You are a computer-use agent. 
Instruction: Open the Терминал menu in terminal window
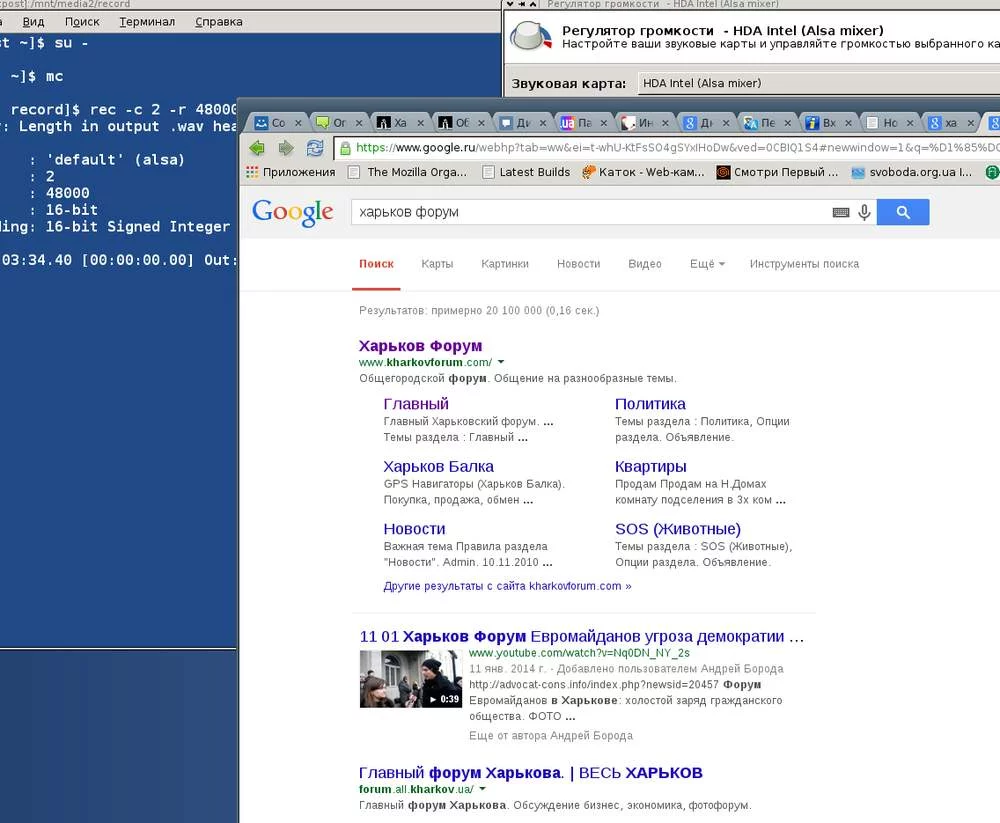point(147,22)
